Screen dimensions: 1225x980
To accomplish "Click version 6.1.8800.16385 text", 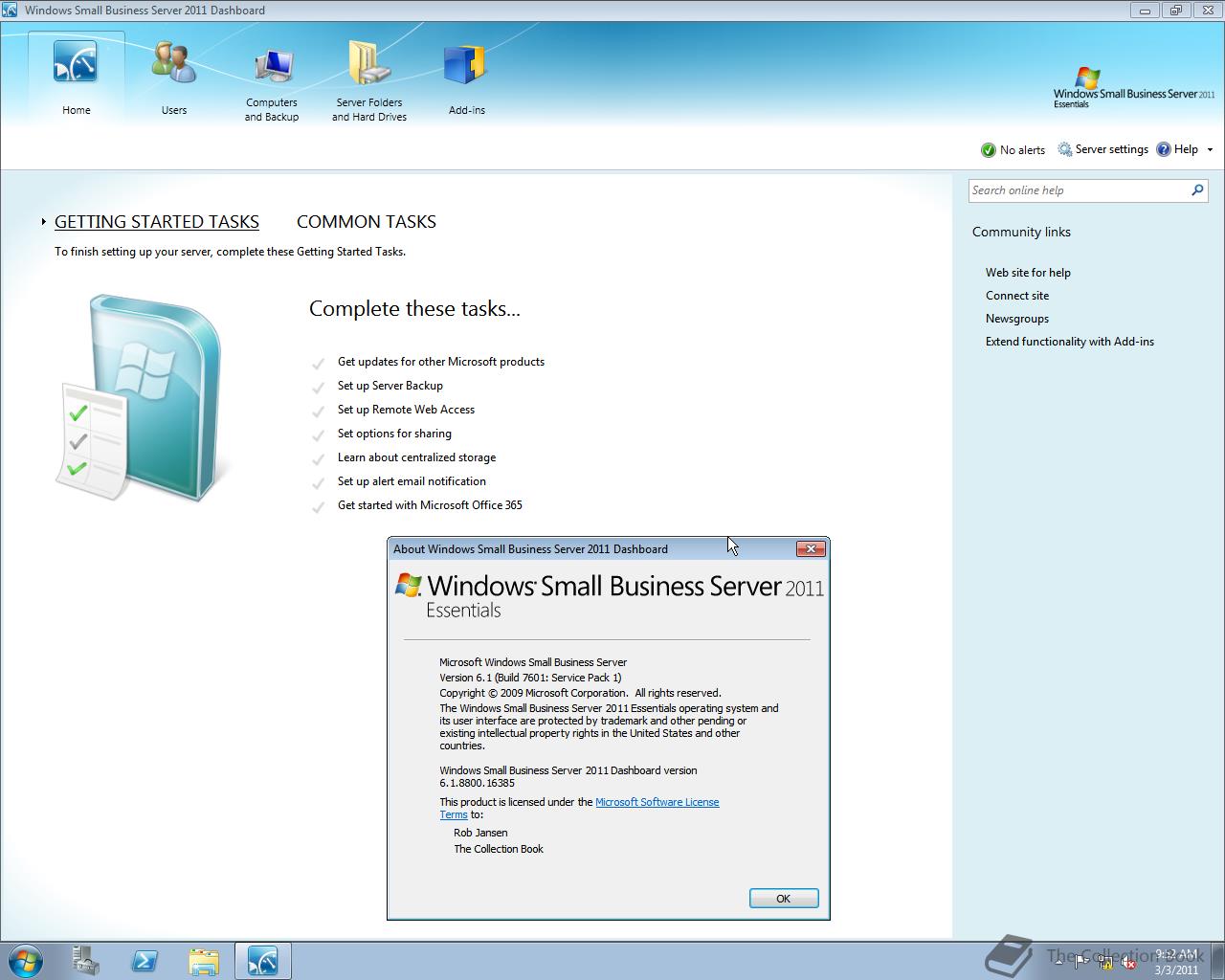I will pyautogui.click(x=477, y=783).
